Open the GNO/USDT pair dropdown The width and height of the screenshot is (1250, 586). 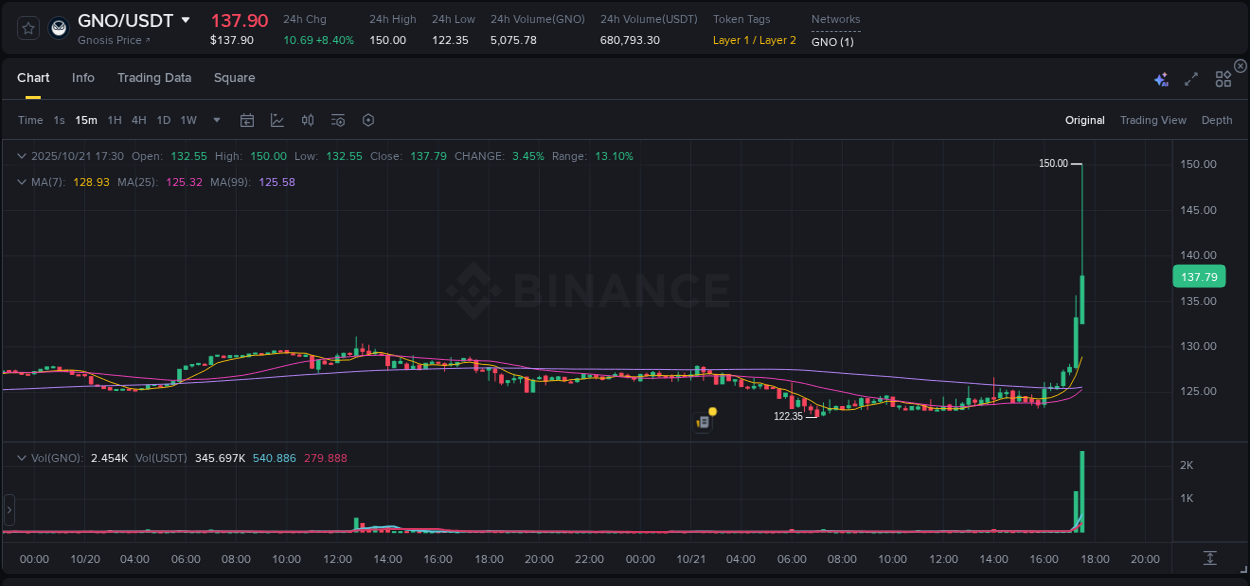click(186, 19)
